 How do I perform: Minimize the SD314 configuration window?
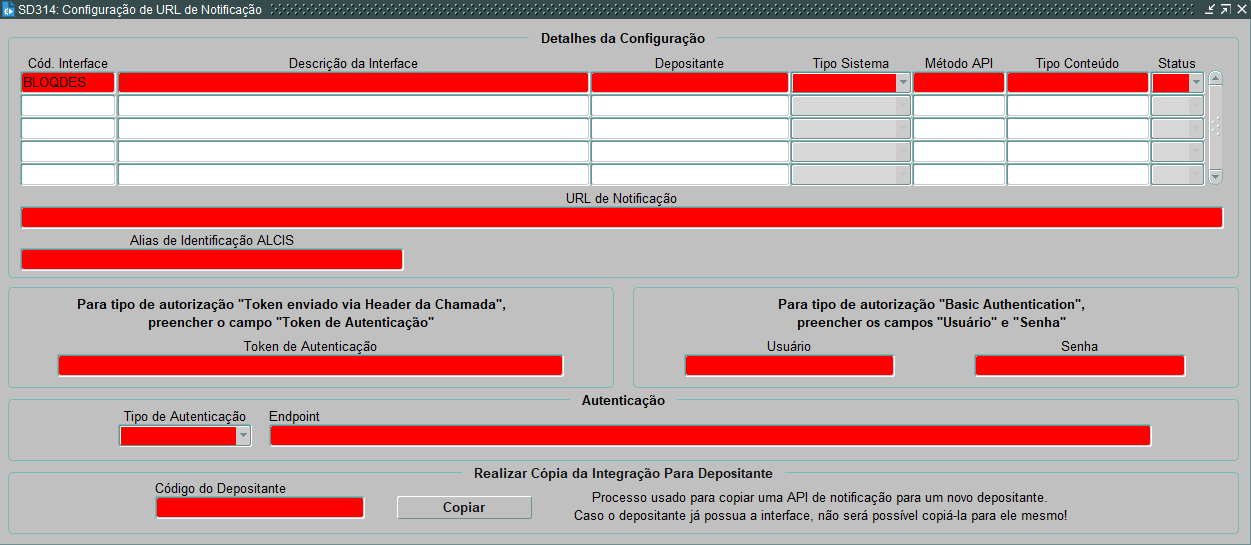[1211, 9]
